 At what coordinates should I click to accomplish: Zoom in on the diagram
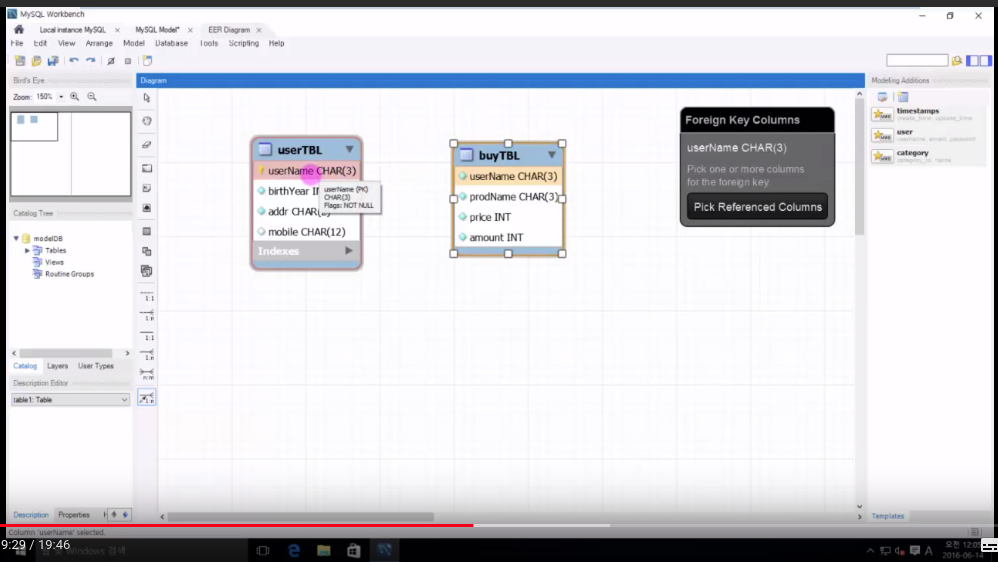tap(74, 97)
